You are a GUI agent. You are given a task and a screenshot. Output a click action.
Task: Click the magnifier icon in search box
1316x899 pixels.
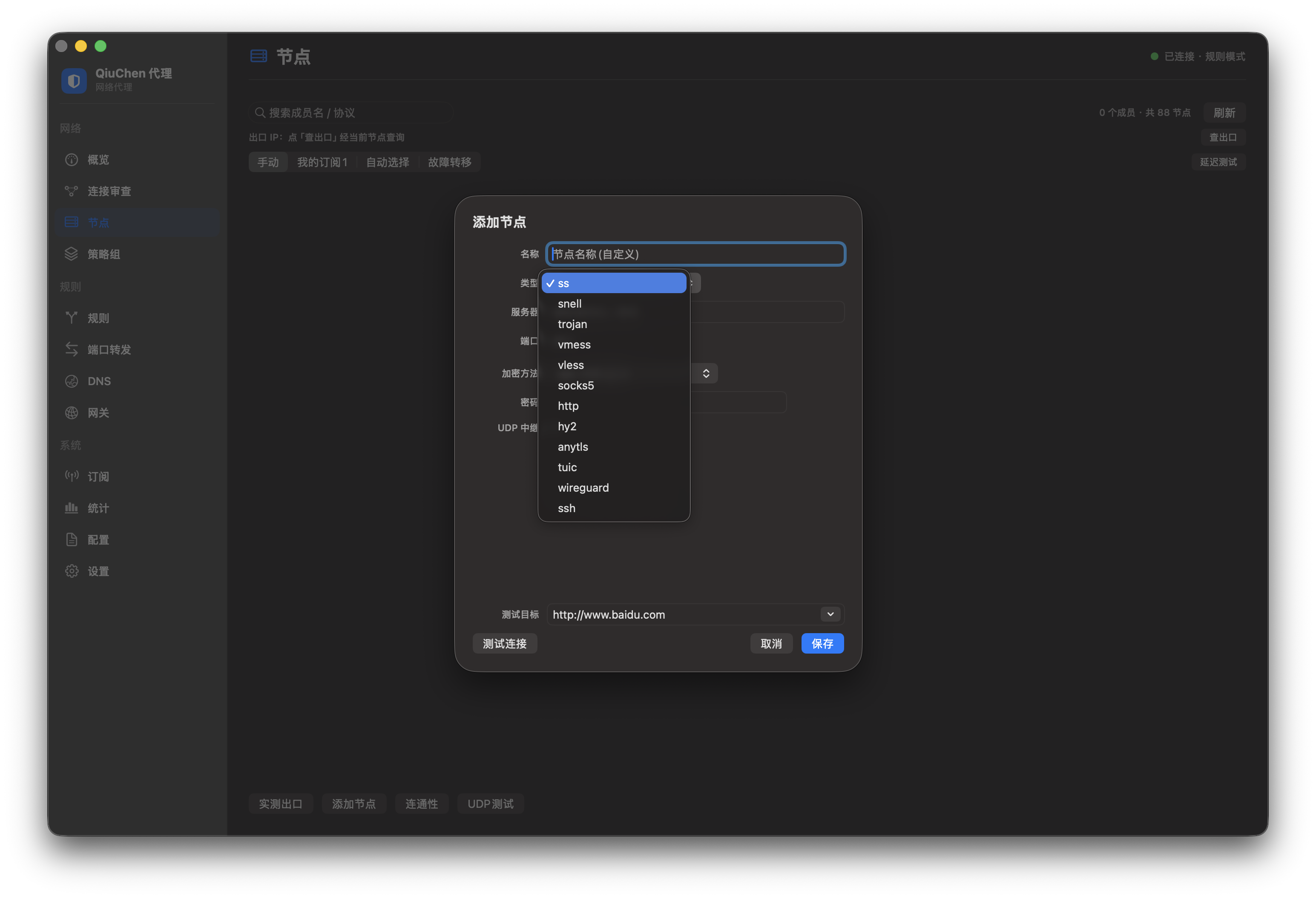point(260,113)
